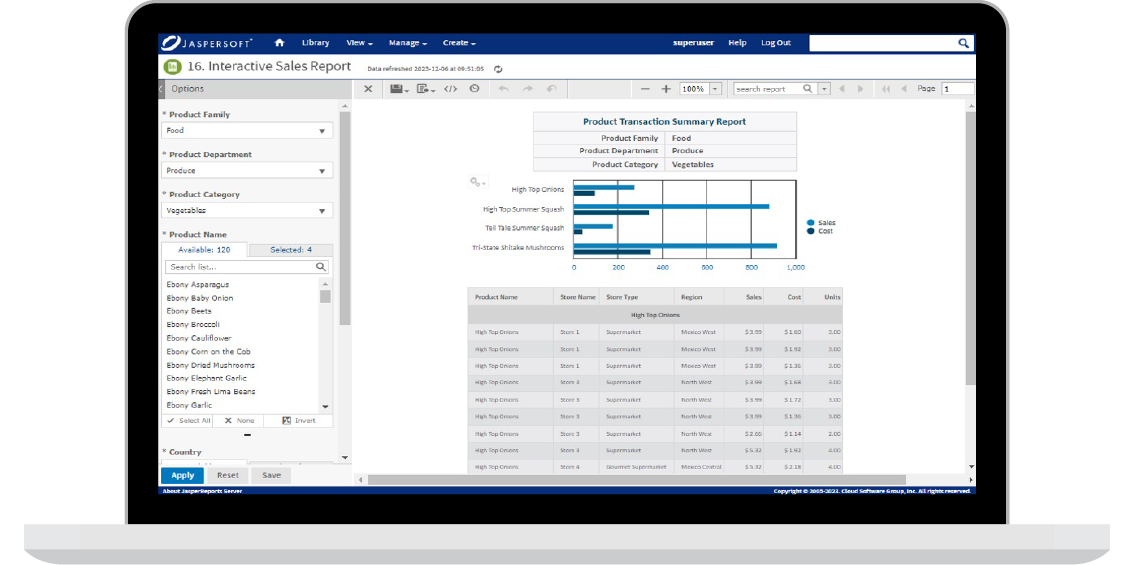Click About JasperReports Server link
Viewport: 1125px width, 565px height.
pyautogui.click(x=202, y=491)
